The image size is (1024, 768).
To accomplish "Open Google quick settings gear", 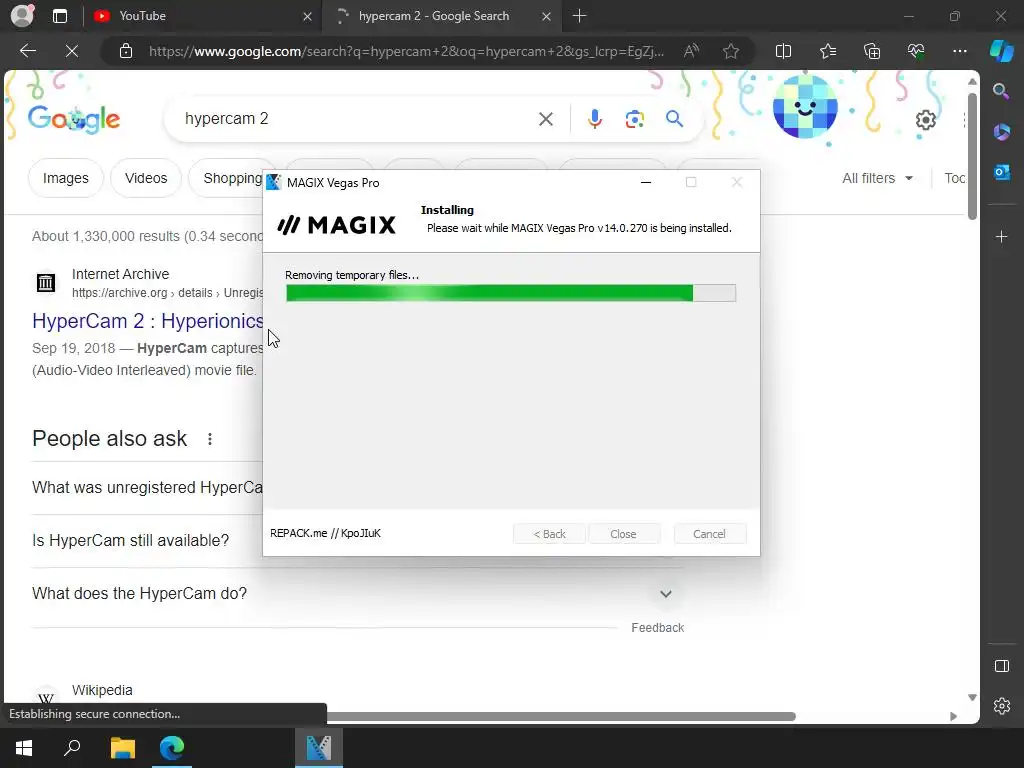I will tap(925, 120).
